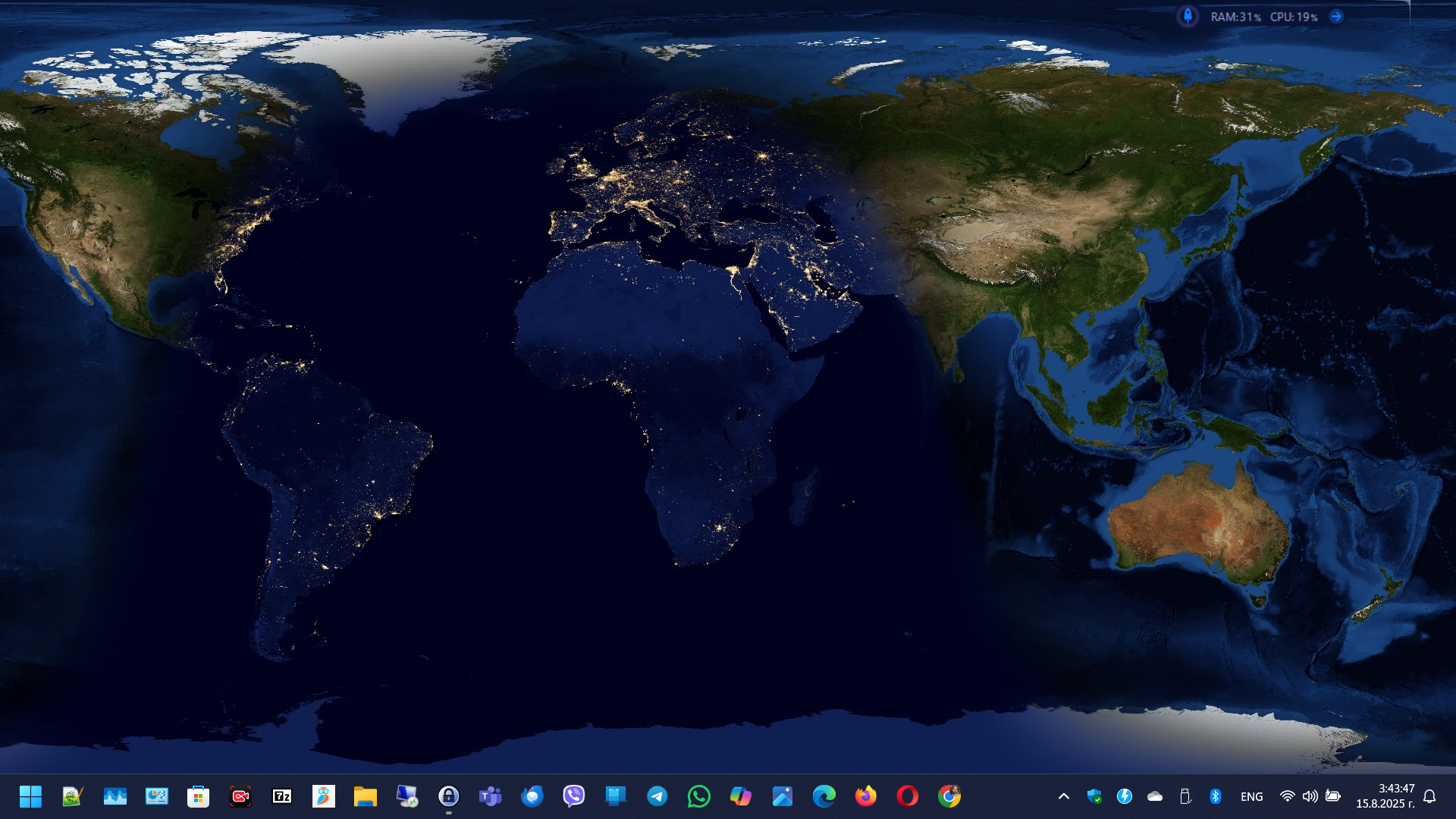
Task: Open Microsoft Teams
Action: [490, 796]
